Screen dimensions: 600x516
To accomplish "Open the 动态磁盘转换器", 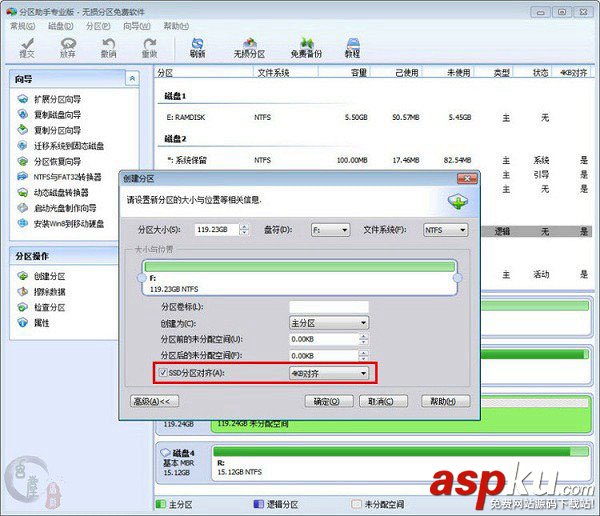I will click(53, 193).
